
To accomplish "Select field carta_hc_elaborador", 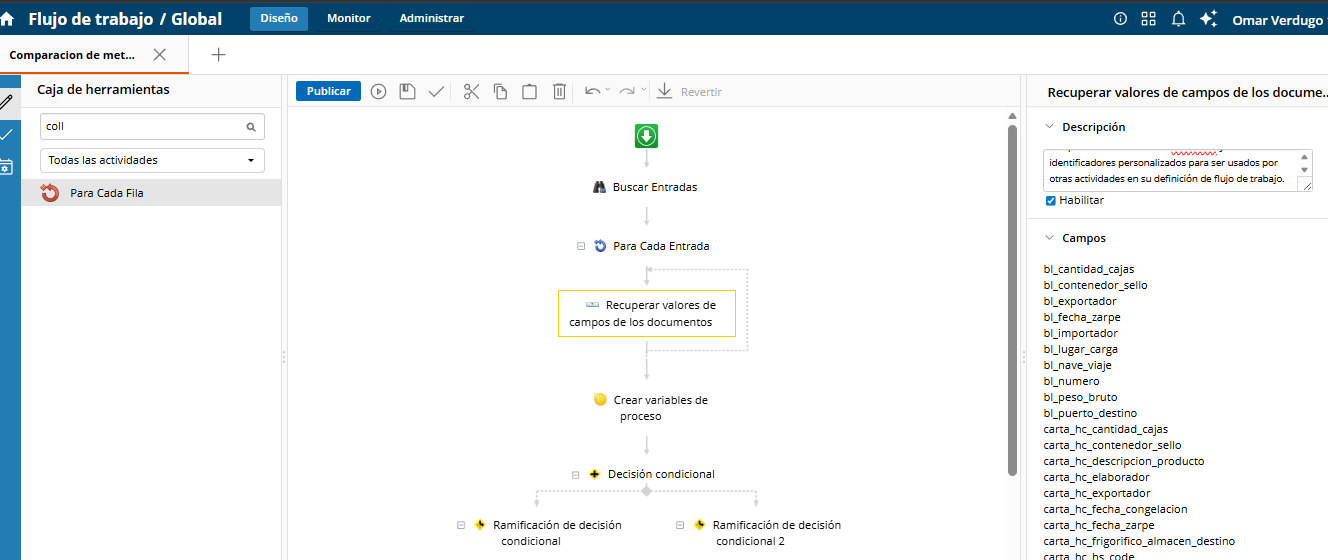I will pyautogui.click(x=1097, y=477).
